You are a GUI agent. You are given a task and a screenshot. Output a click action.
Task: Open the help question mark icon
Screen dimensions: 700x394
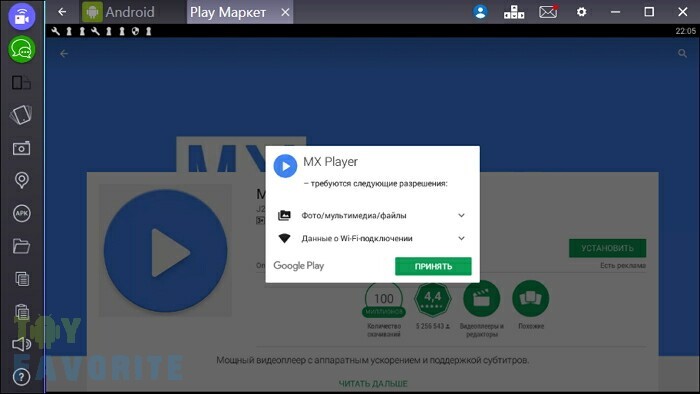click(x=21, y=377)
